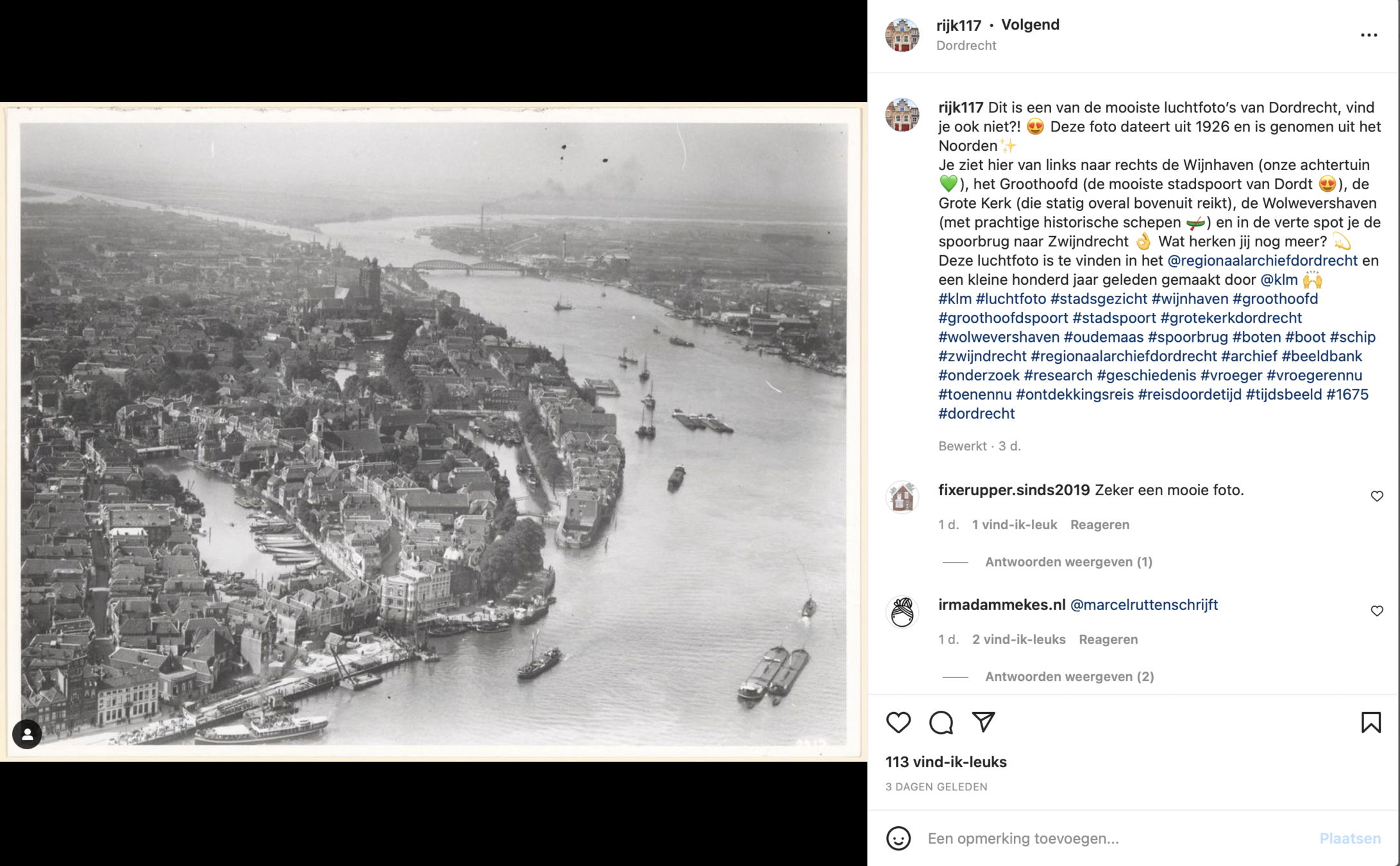1400x866 pixels.
Task: View the 113 vind-ik-leuks likes list
Action: click(x=946, y=762)
